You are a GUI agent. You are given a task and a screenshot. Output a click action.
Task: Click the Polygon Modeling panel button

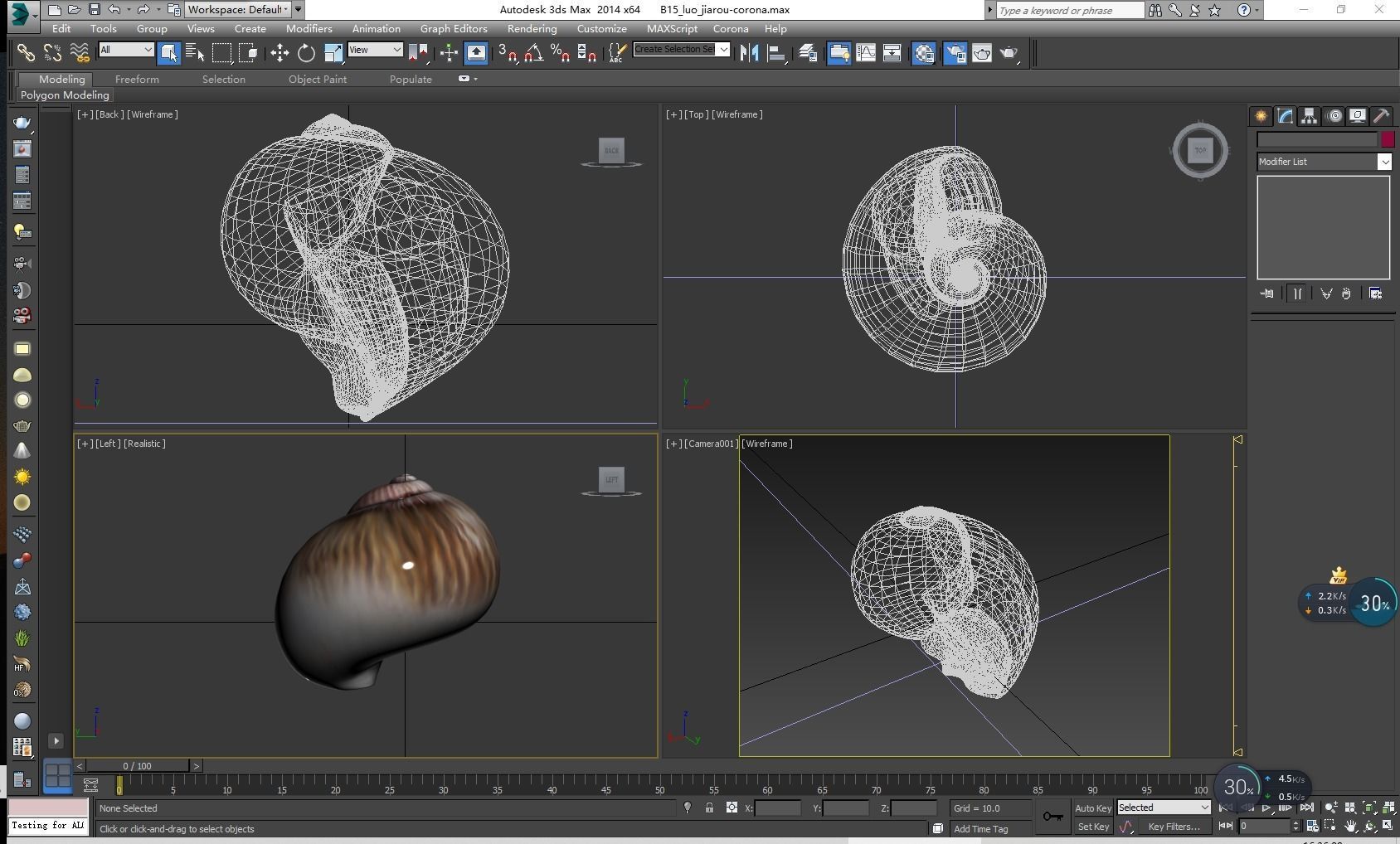coord(65,95)
